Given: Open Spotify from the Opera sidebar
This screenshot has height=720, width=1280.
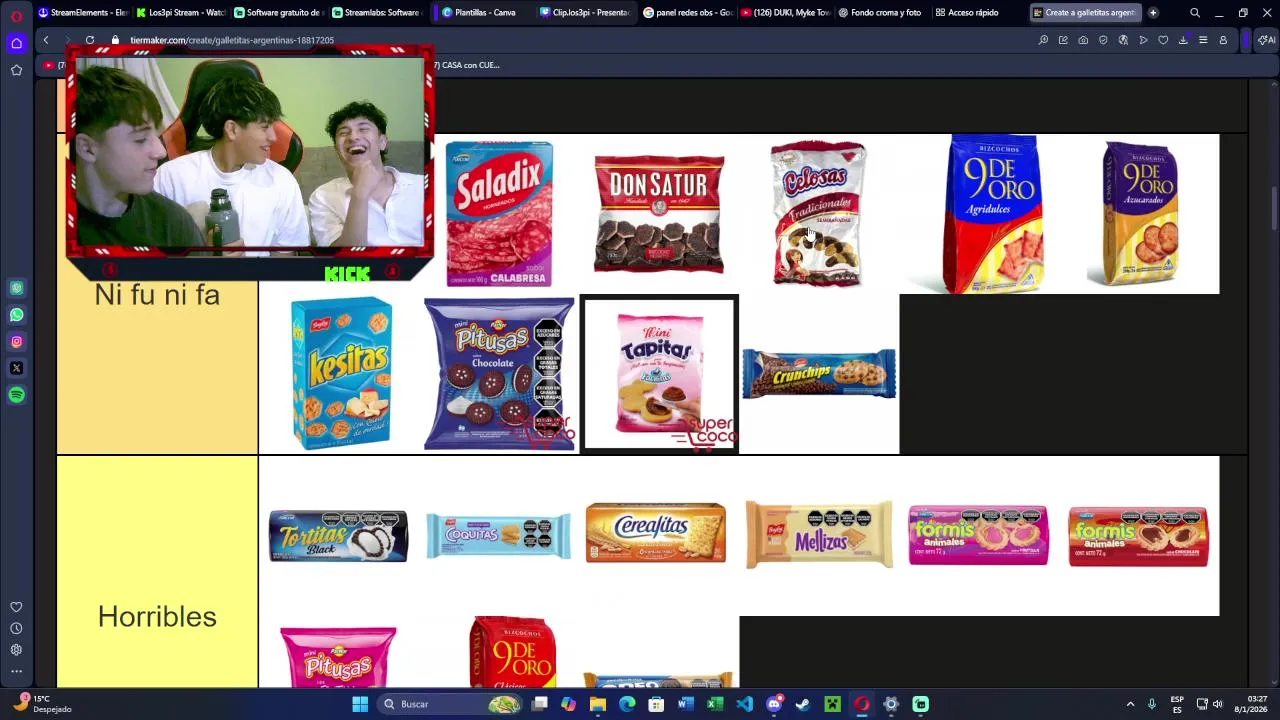Looking at the screenshot, I should pyautogui.click(x=16, y=395).
